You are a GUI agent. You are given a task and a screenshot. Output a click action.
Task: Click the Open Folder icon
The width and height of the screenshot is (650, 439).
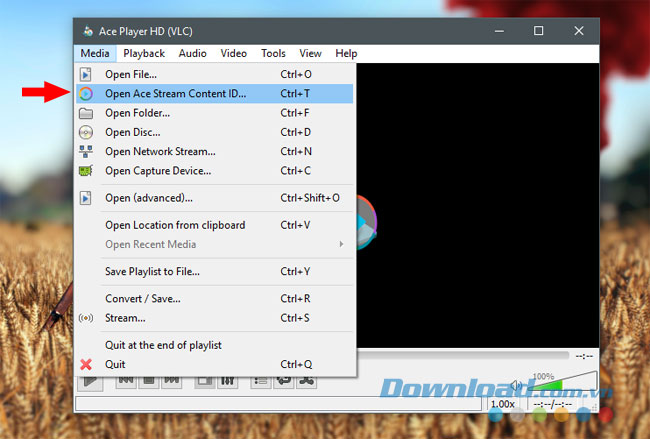point(86,113)
